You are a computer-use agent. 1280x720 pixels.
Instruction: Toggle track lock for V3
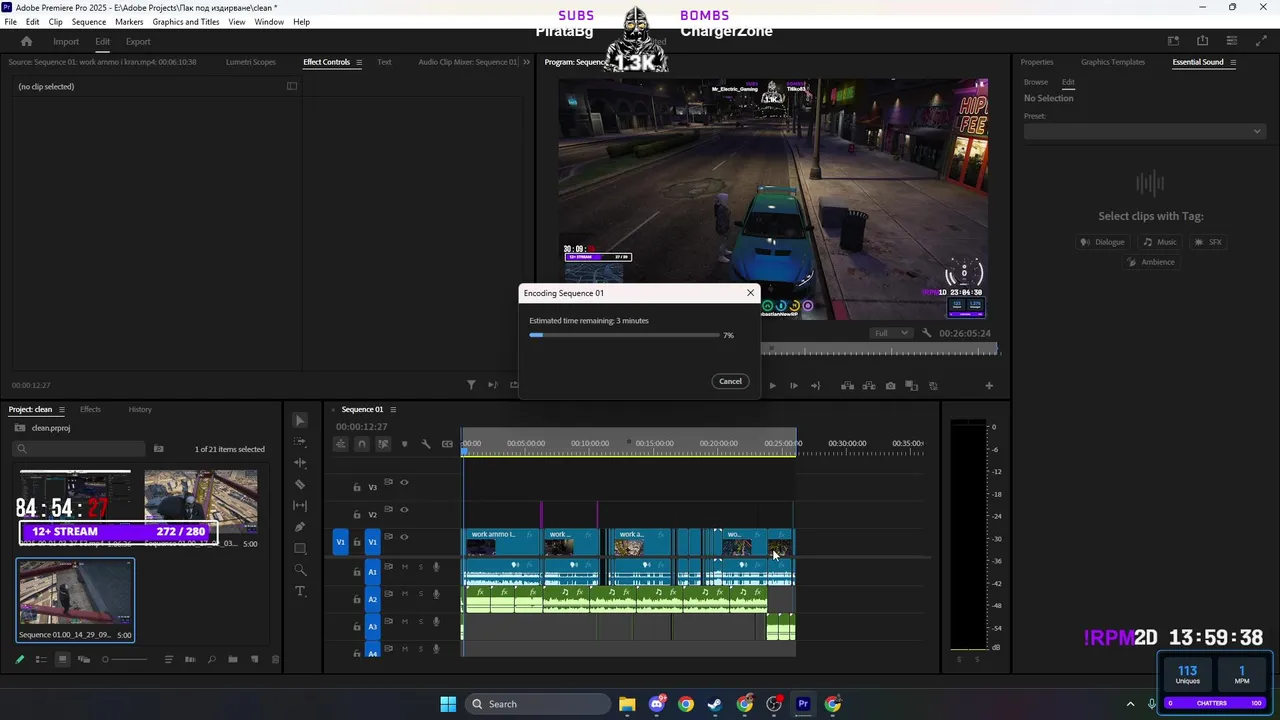(x=357, y=487)
